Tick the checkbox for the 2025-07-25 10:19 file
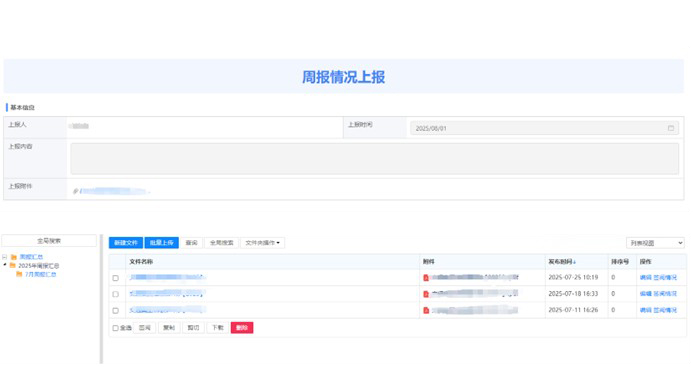 point(116,278)
